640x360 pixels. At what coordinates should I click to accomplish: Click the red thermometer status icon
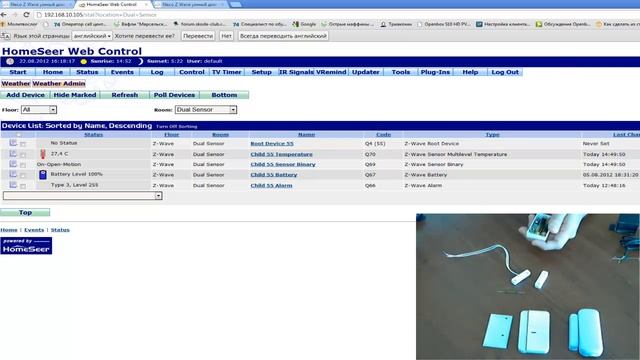coord(43,154)
